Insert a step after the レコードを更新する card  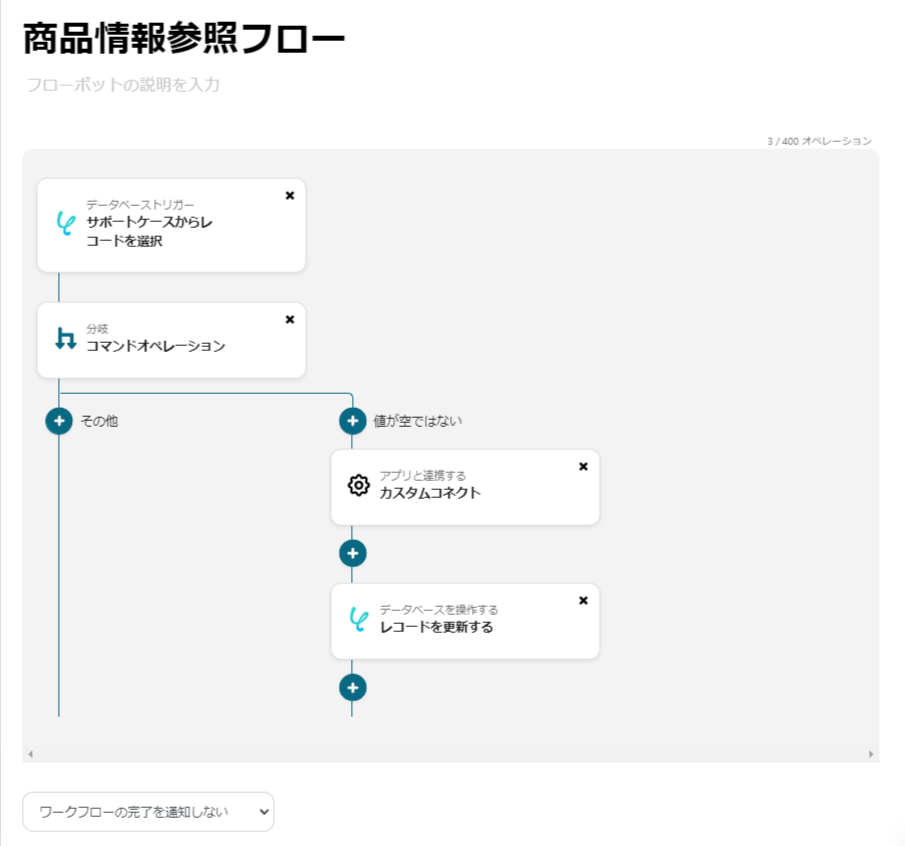(x=353, y=688)
